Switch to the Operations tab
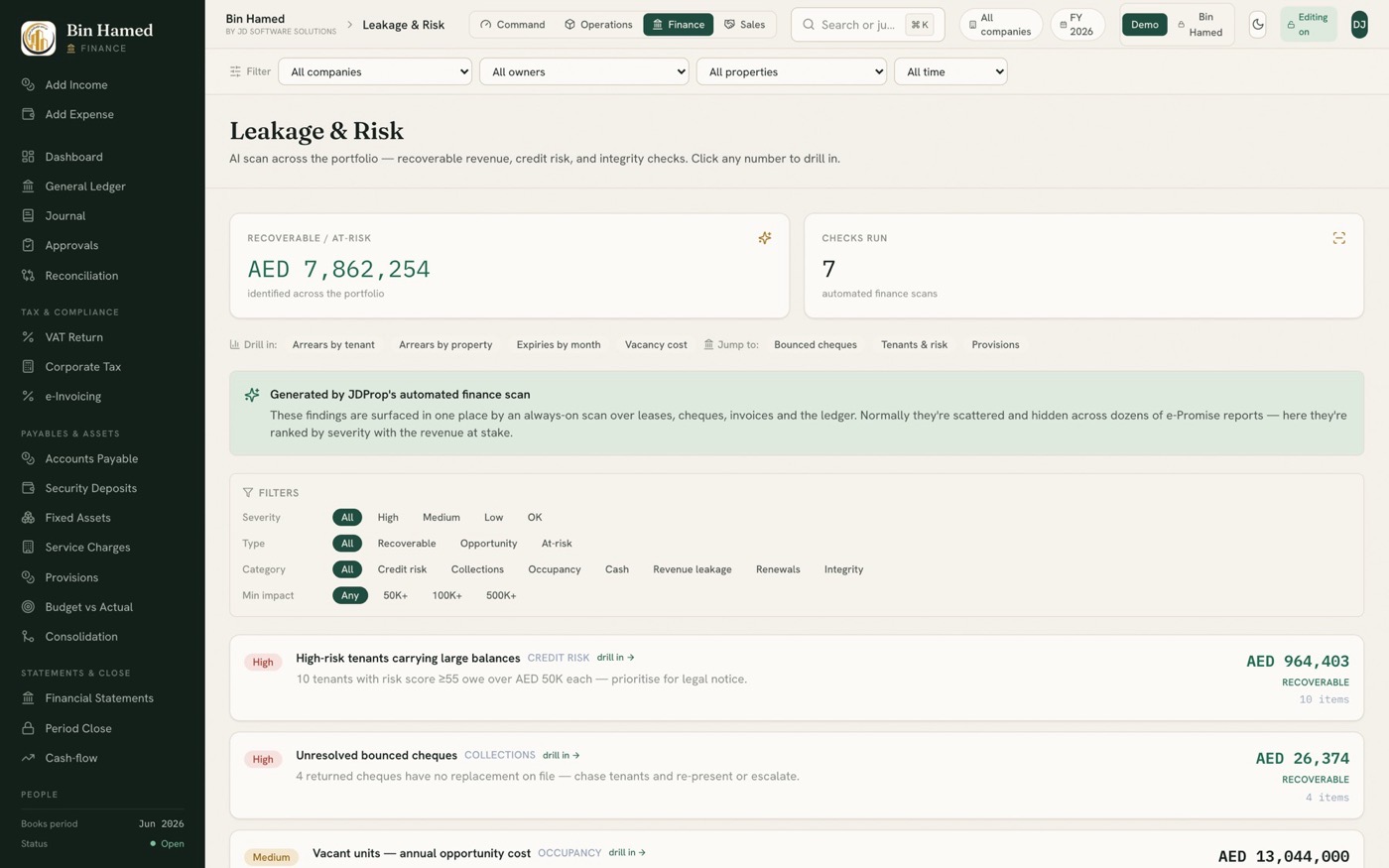Viewport: 1389px width, 868px height. pyautogui.click(x=598, y=25)
